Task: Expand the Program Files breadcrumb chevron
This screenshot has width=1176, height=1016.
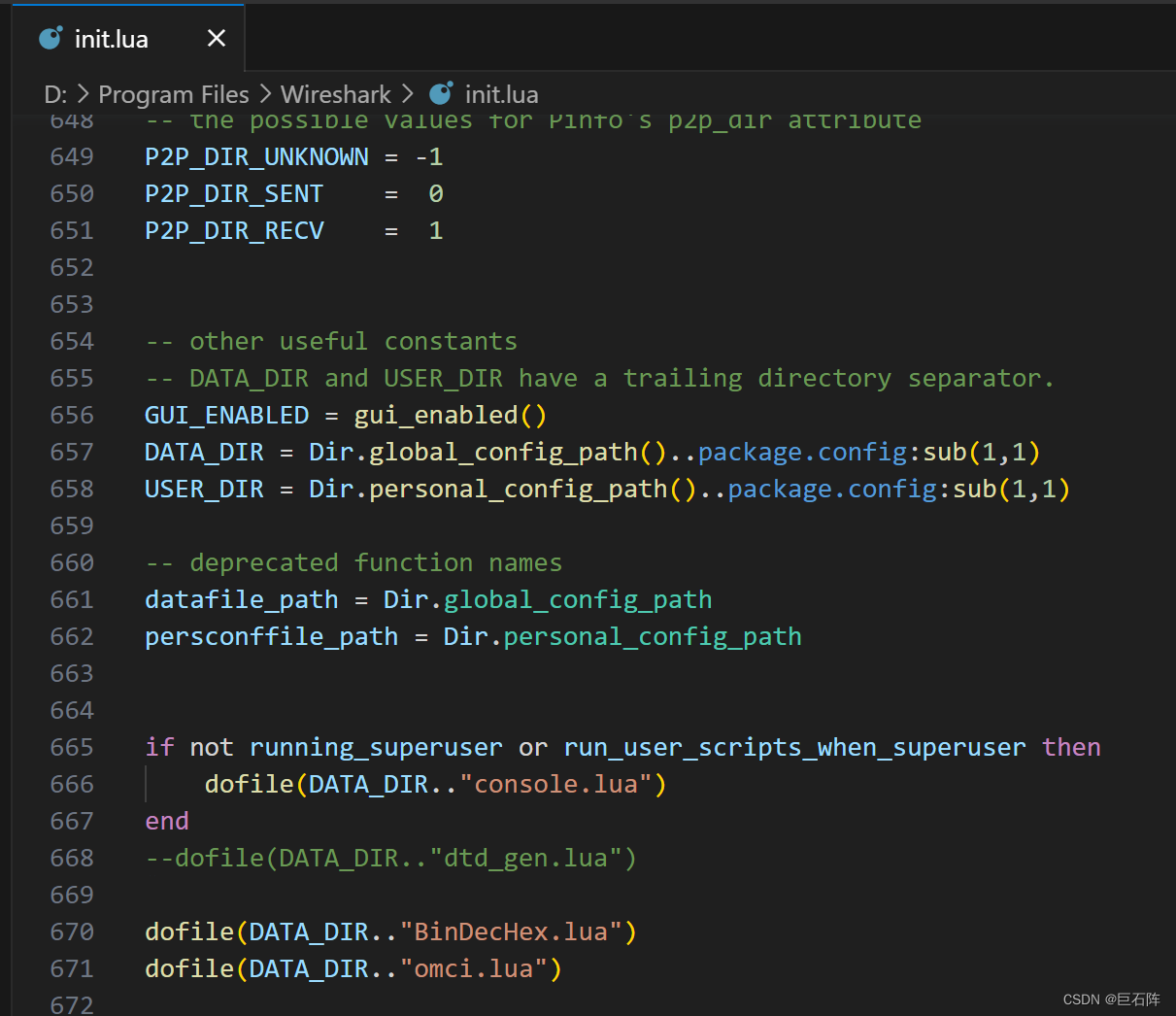Action: coord(264,93)
